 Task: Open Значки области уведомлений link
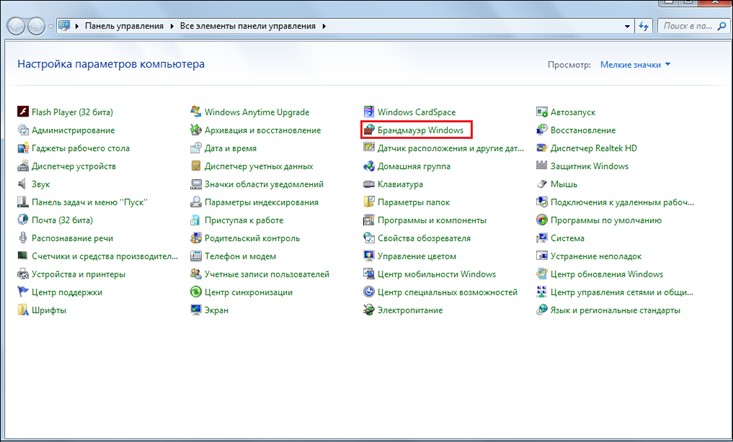[264, 184]
